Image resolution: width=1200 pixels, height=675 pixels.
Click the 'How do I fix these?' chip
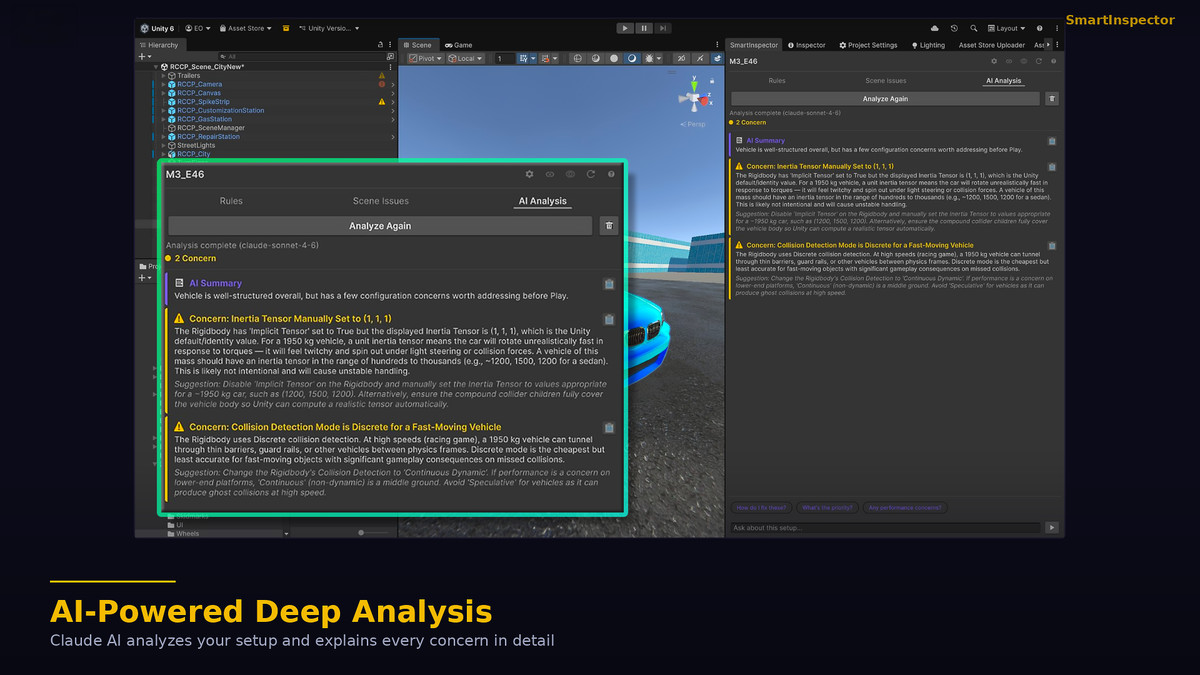point(761,508)
